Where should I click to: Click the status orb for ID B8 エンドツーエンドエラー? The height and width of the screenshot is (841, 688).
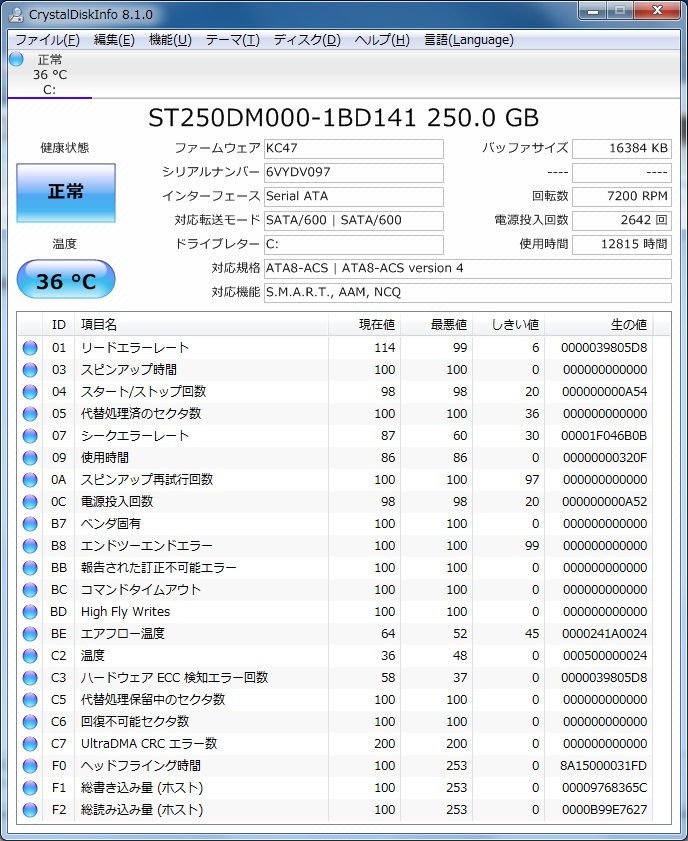(x=30, y=545)
